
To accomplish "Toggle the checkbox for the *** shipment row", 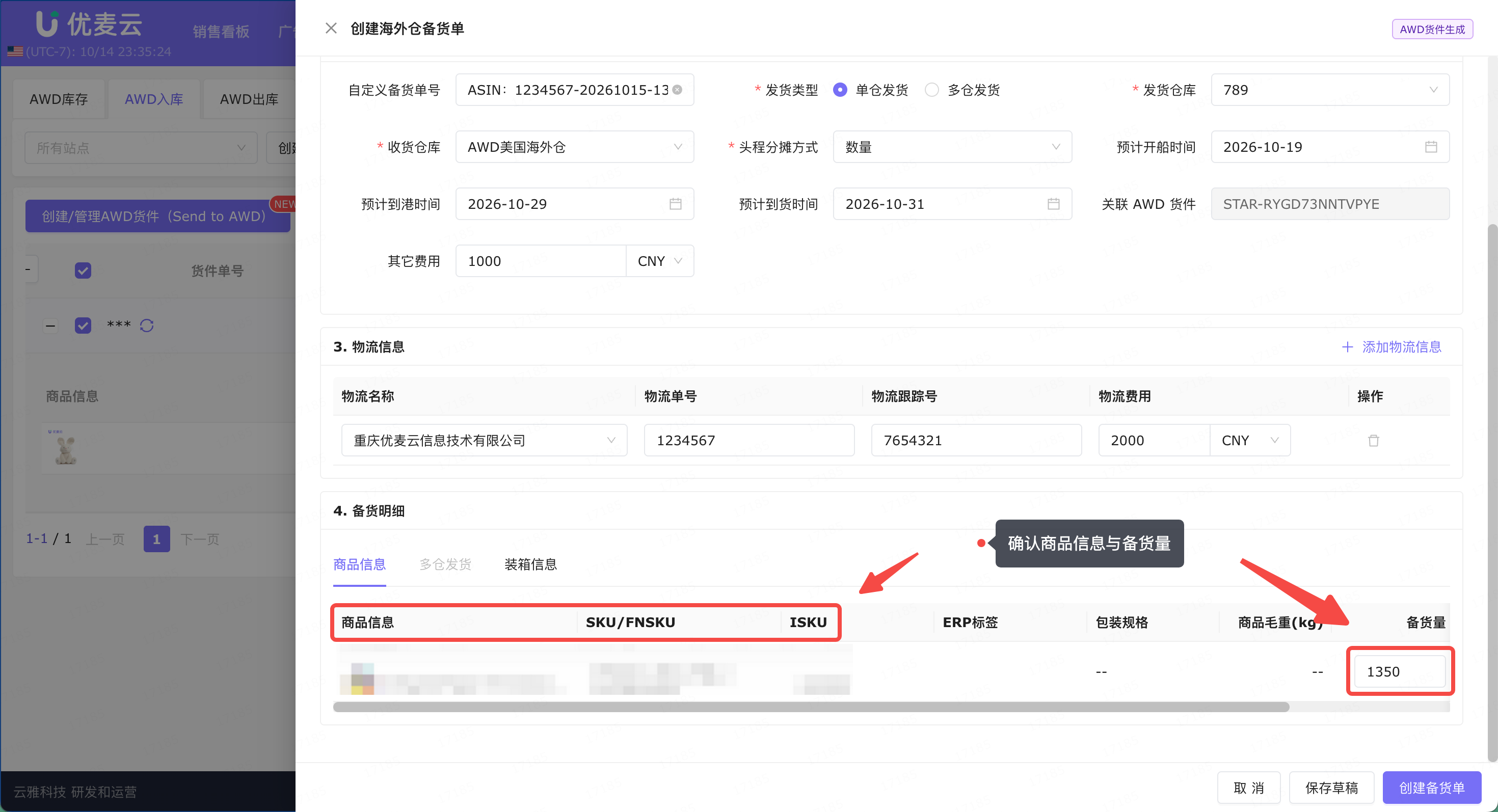I will (83, 325).
